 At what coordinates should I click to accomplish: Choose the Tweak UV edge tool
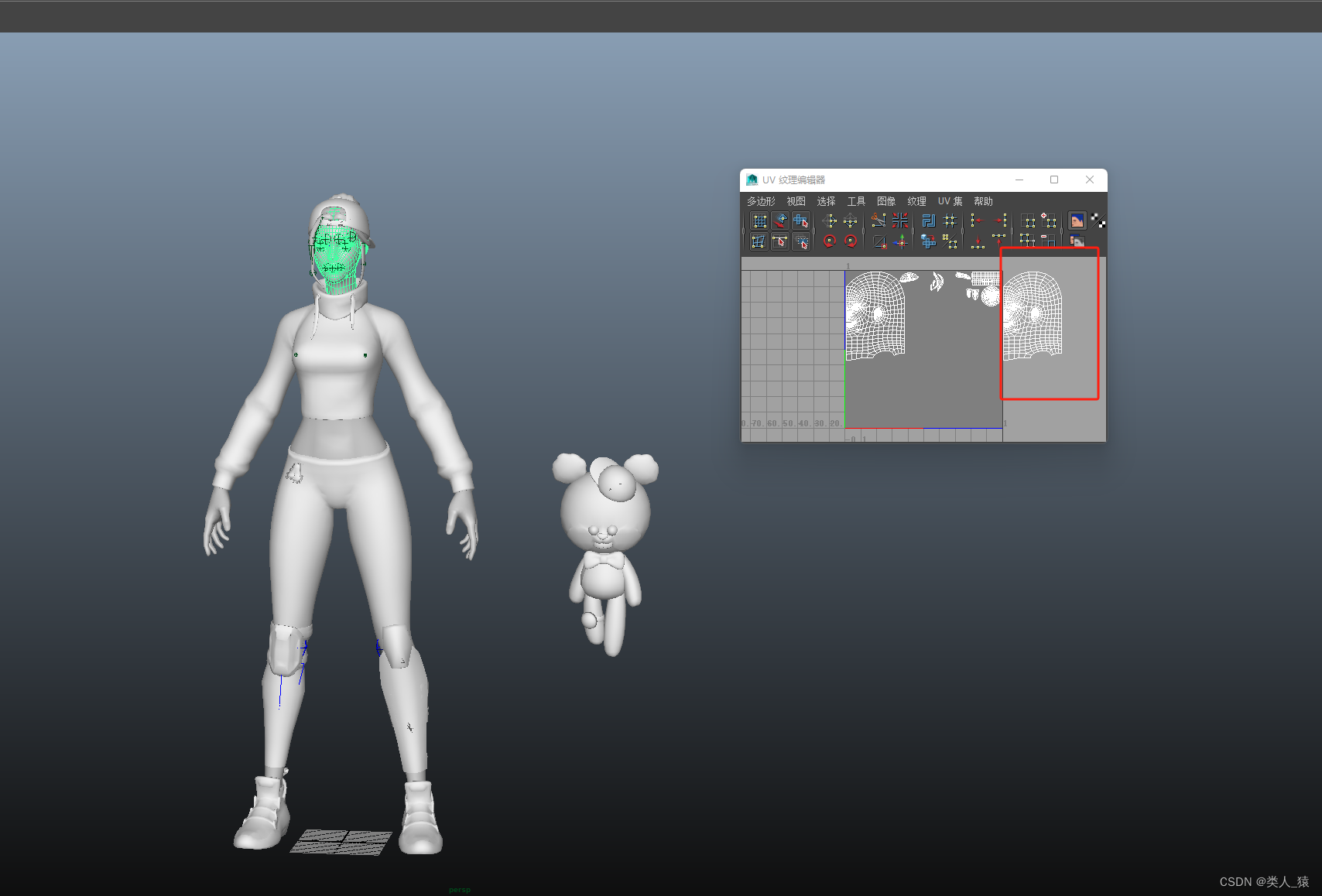(780, 242)
